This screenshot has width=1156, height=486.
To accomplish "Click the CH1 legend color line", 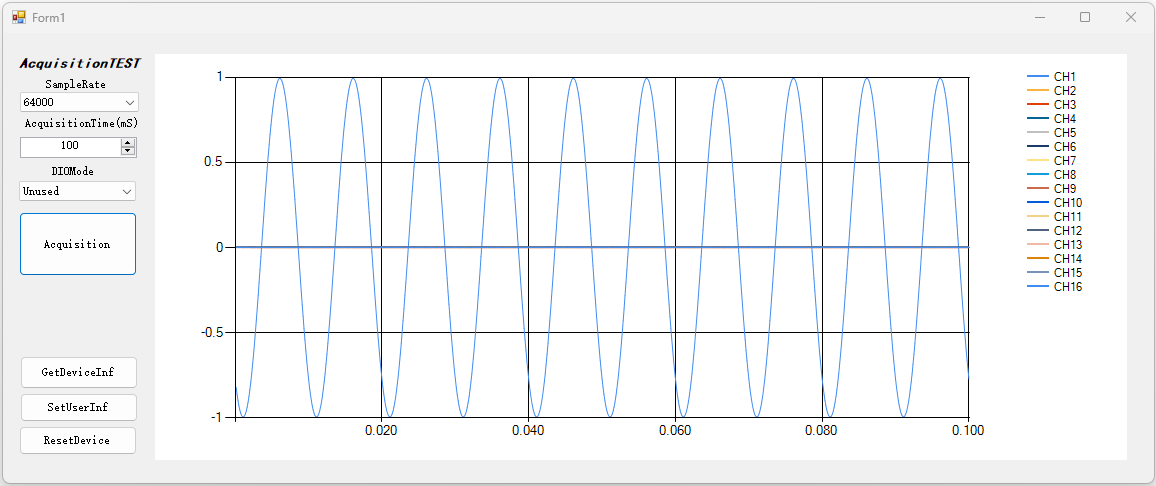I will pos(1038,77).
